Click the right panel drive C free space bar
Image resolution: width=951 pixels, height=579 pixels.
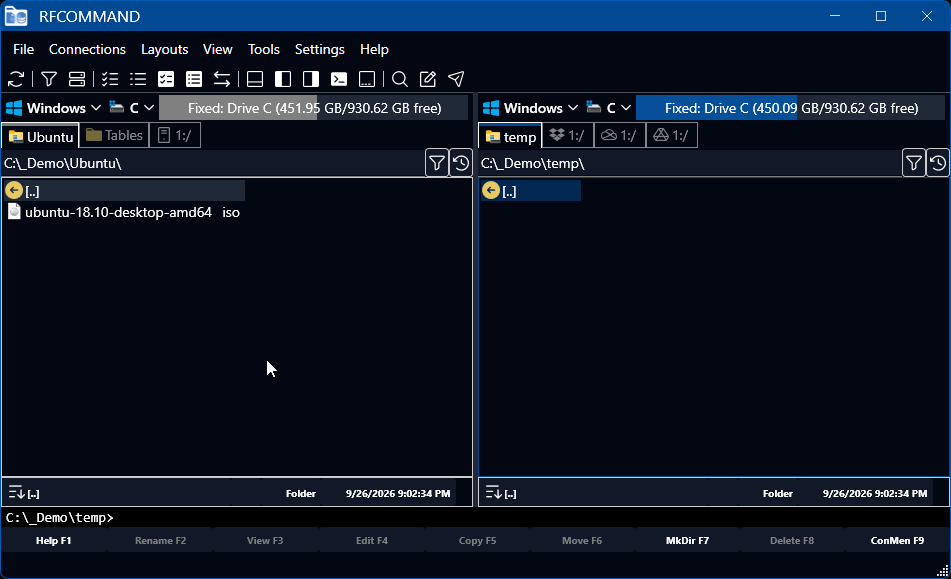(x=790, y=108)
